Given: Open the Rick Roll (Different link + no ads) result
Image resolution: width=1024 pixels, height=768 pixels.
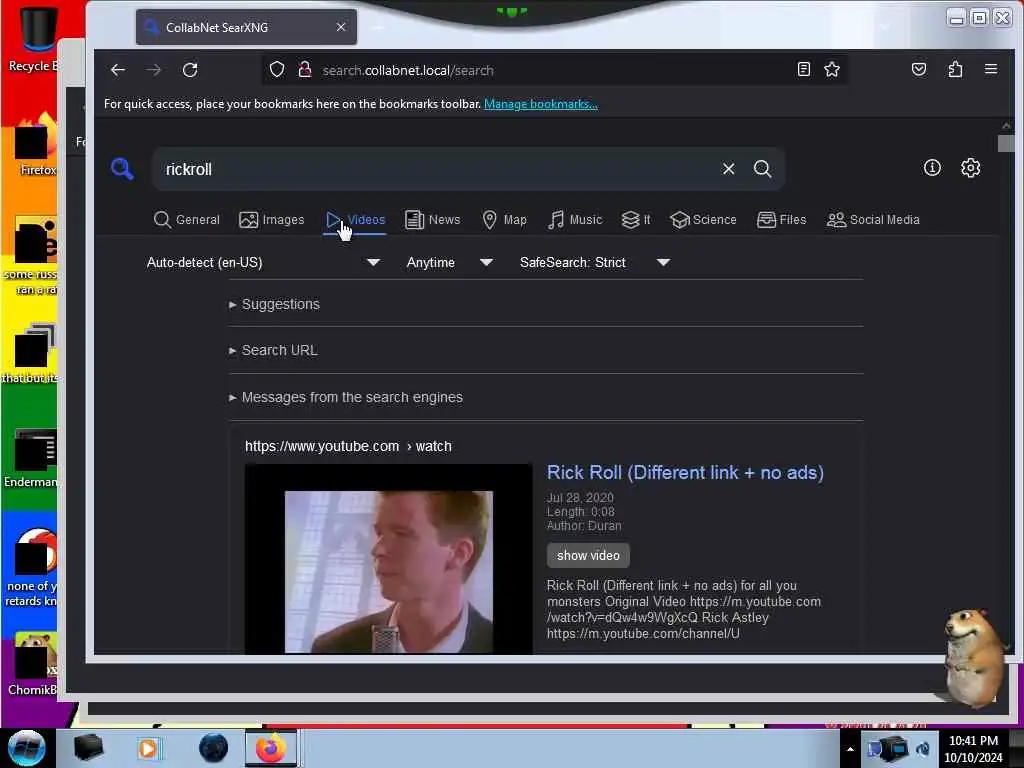Looking at the screenshot, I should click(685, 473).
